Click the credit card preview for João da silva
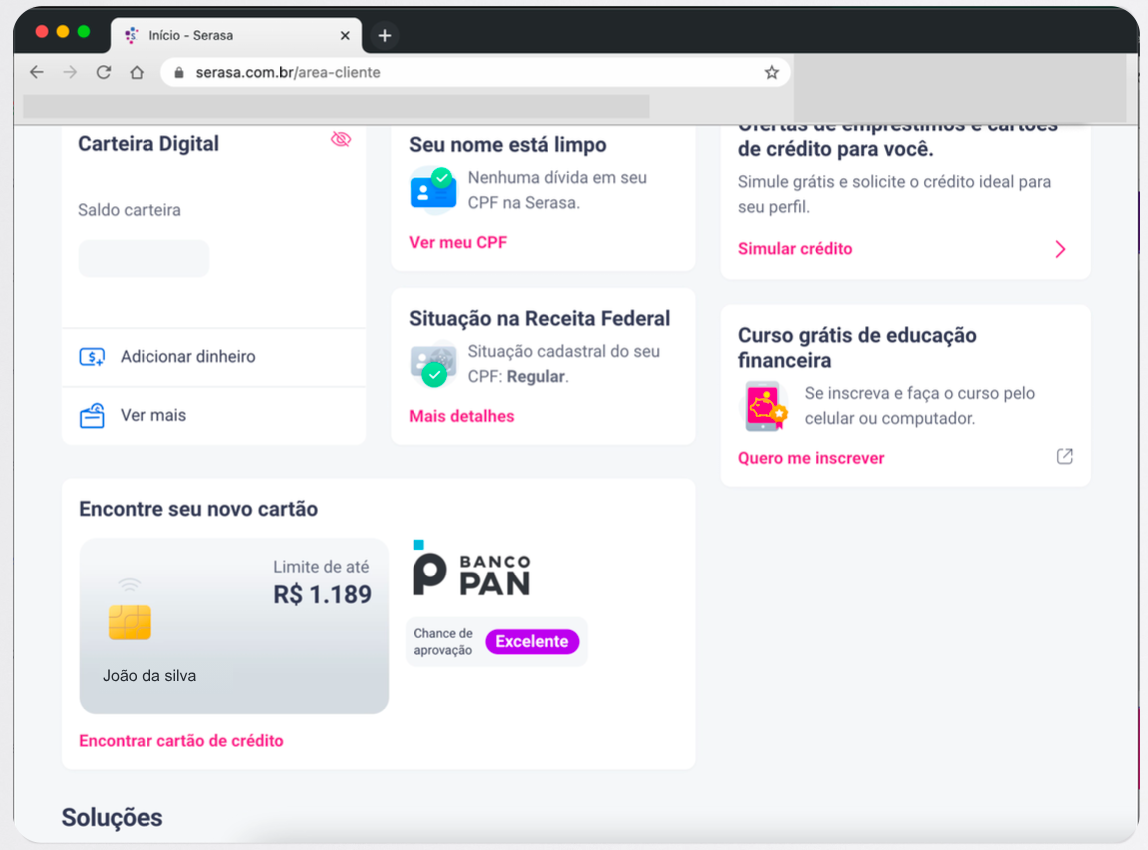Screen dimensions: 1148x850 click(x=234, y=626)
